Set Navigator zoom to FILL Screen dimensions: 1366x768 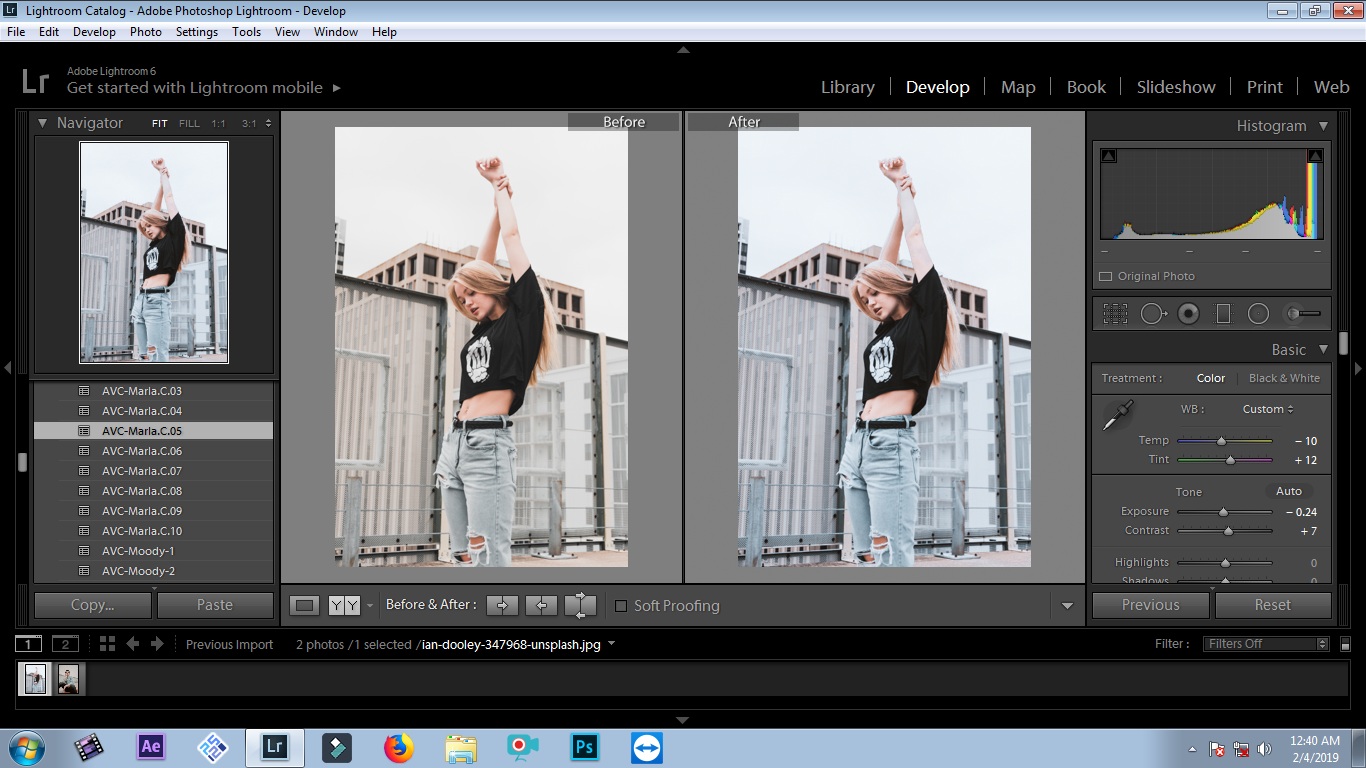[189, 124]
